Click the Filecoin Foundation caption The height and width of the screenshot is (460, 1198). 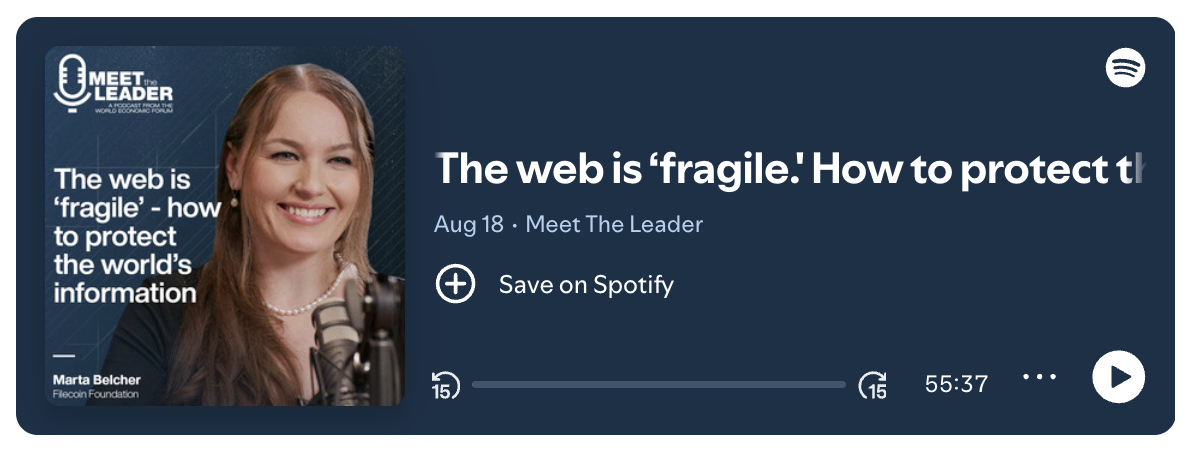coord(96,394)
